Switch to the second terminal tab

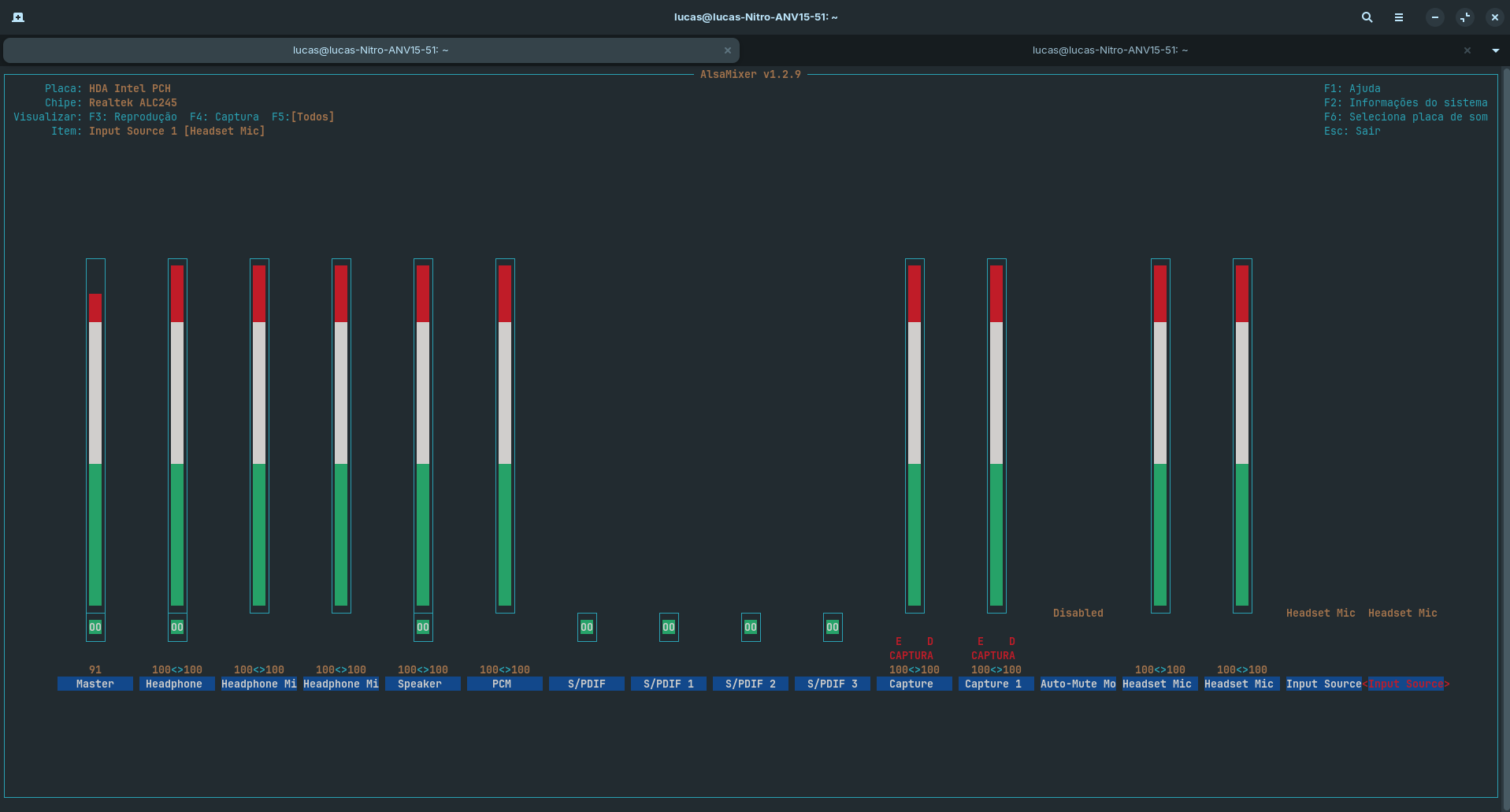click(x=1109, y=50)
